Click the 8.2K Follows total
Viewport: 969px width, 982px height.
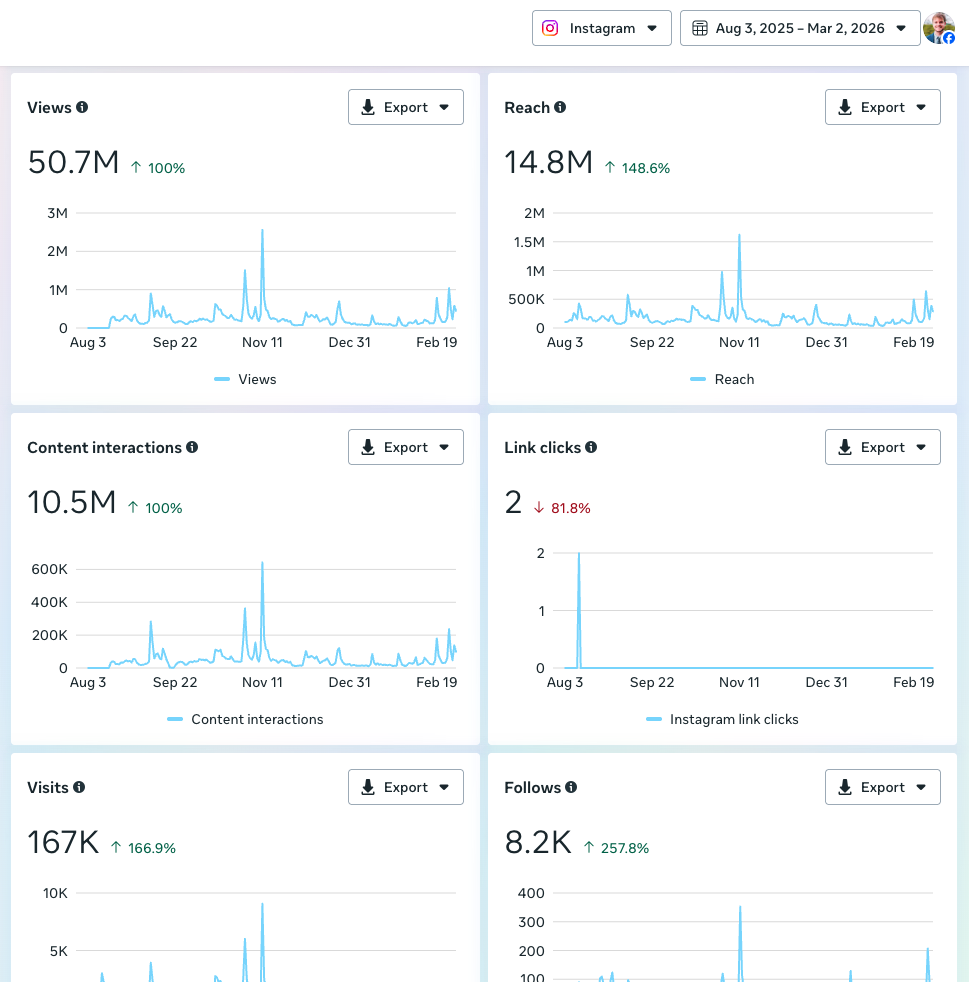click(x=538, y=842)
